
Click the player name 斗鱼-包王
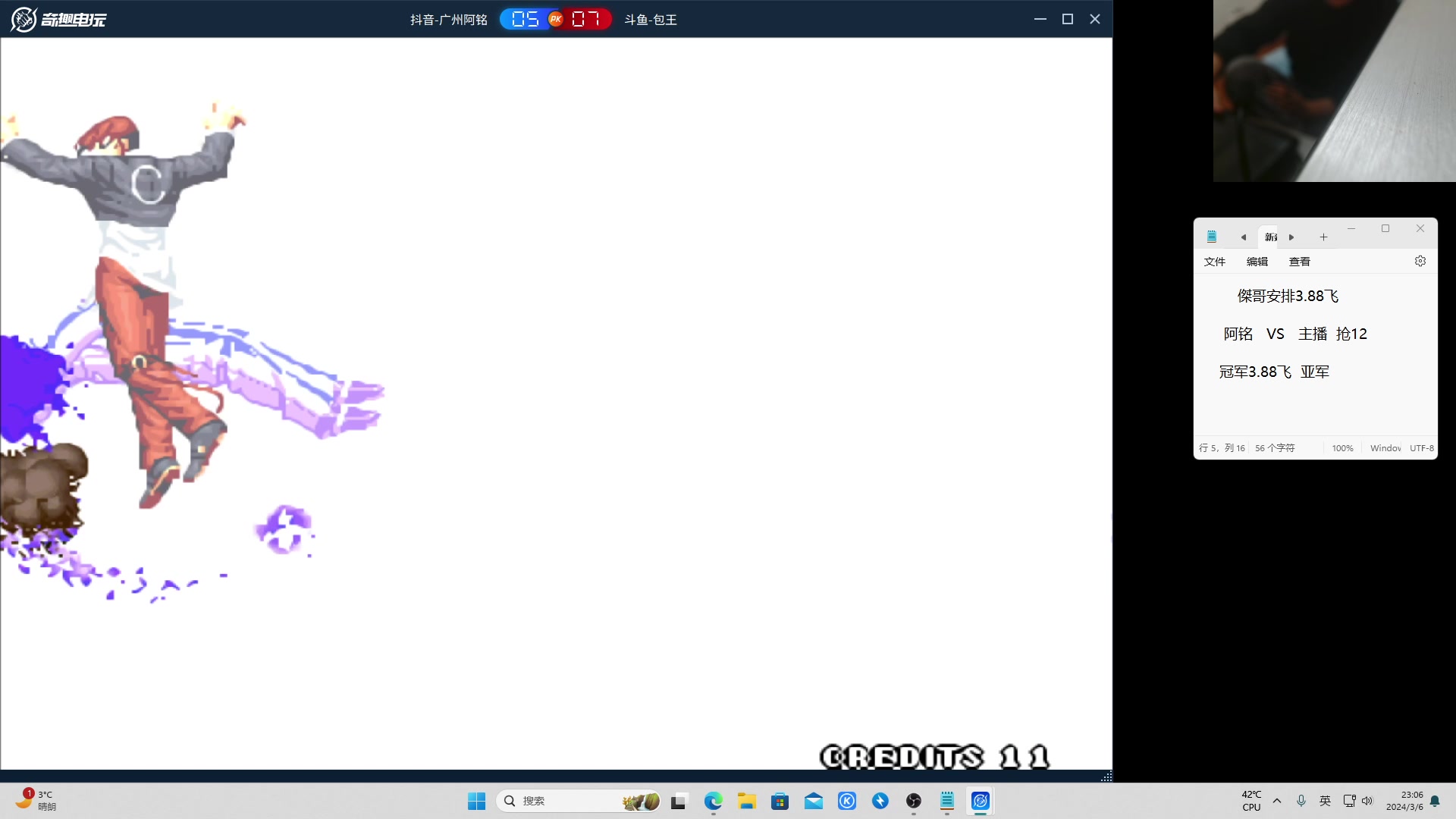(x=651, y=20)
